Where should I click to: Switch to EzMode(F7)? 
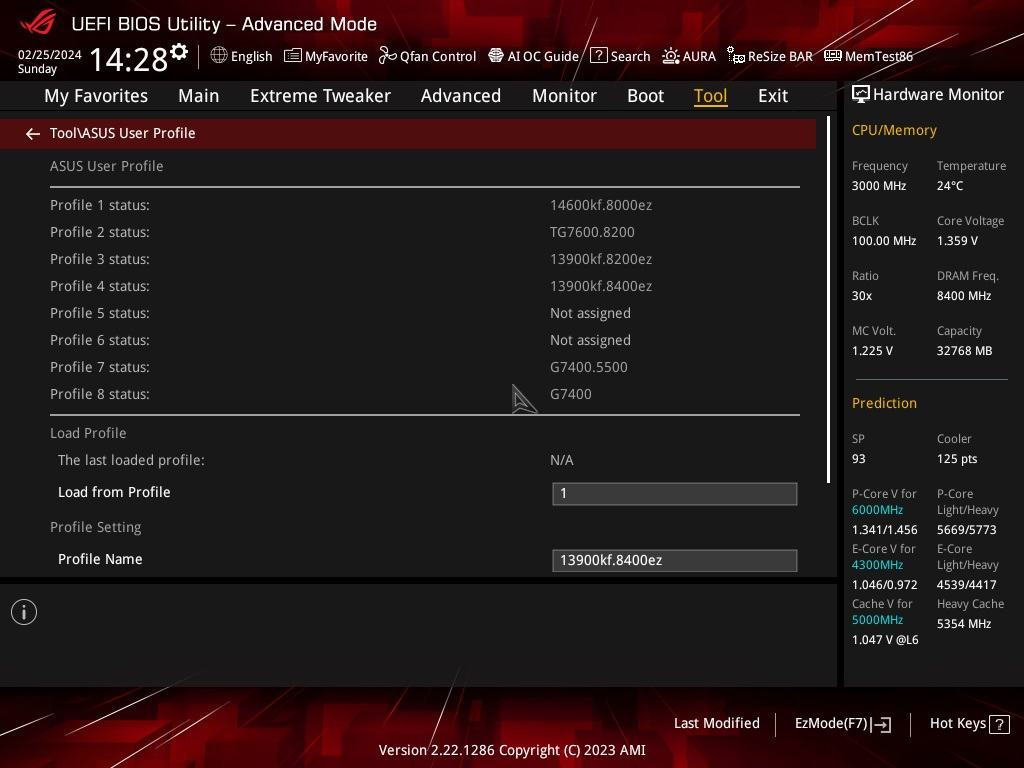tap(842, 724)
